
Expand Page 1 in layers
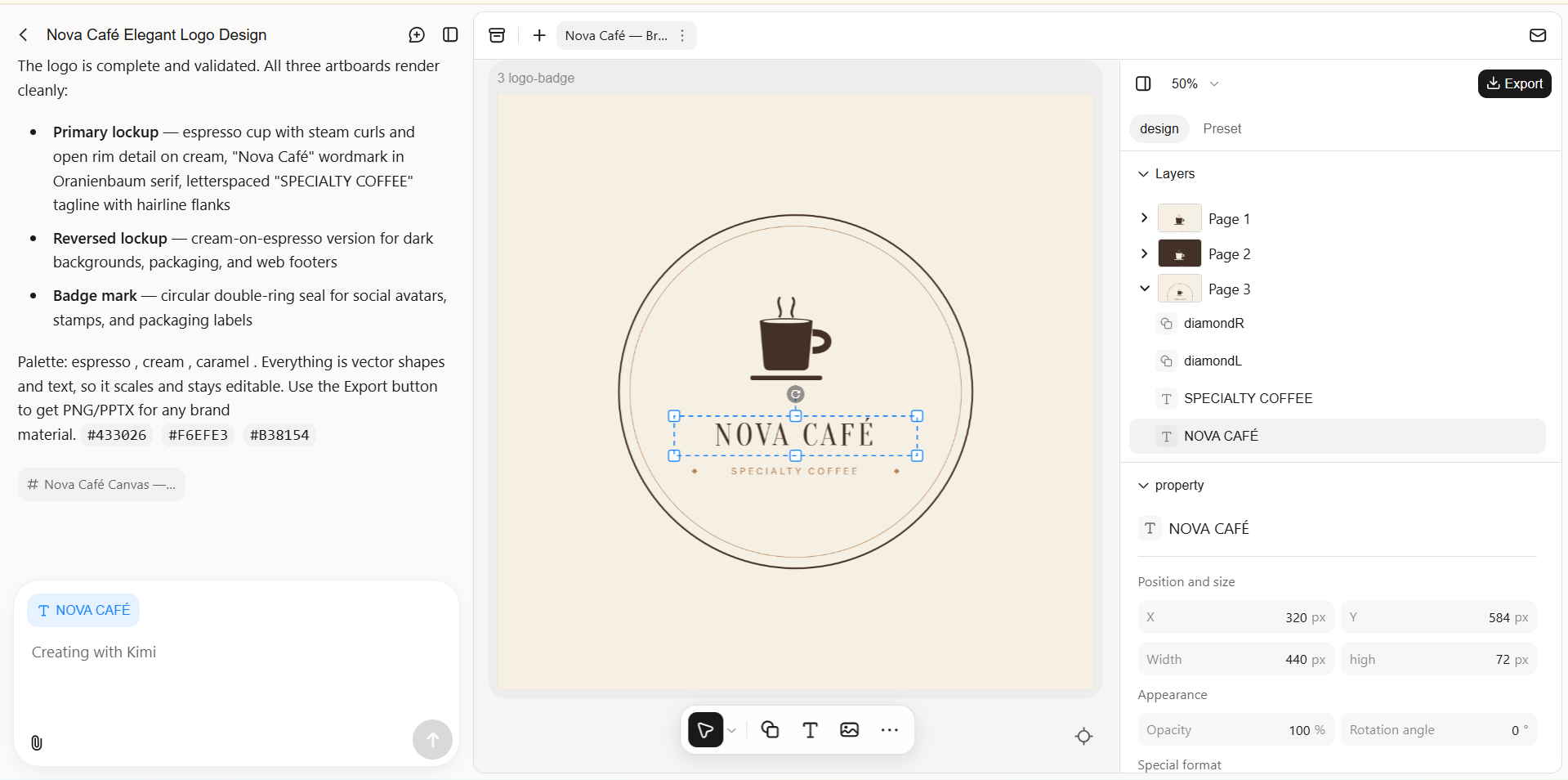point(1144,217)
